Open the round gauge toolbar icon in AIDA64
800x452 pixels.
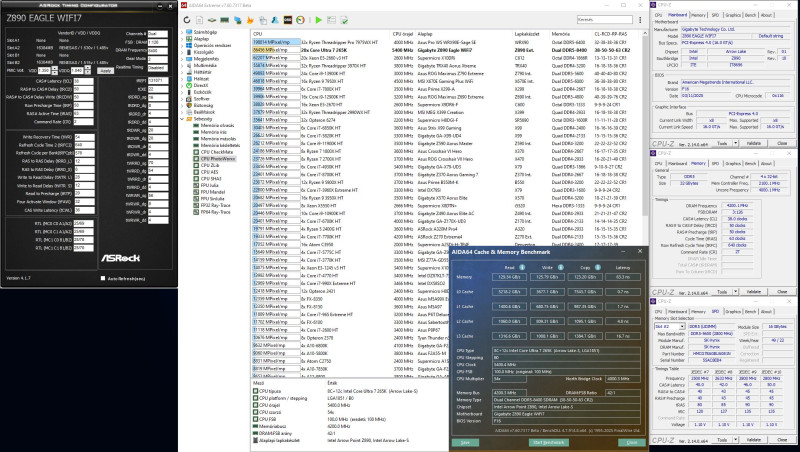(301, 20)
